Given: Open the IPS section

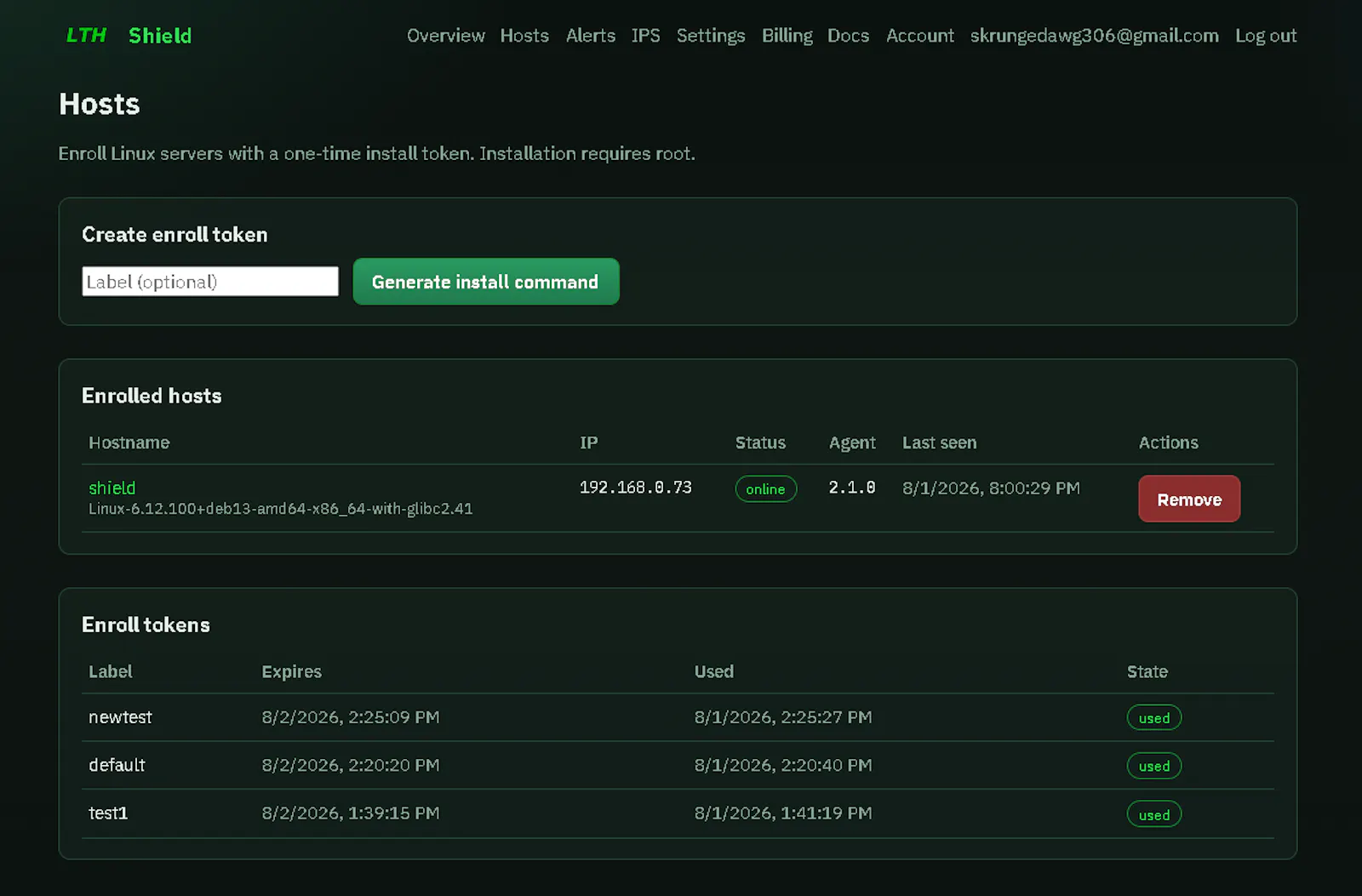Looking at the screenshot, I should click(x=645, y=36).
